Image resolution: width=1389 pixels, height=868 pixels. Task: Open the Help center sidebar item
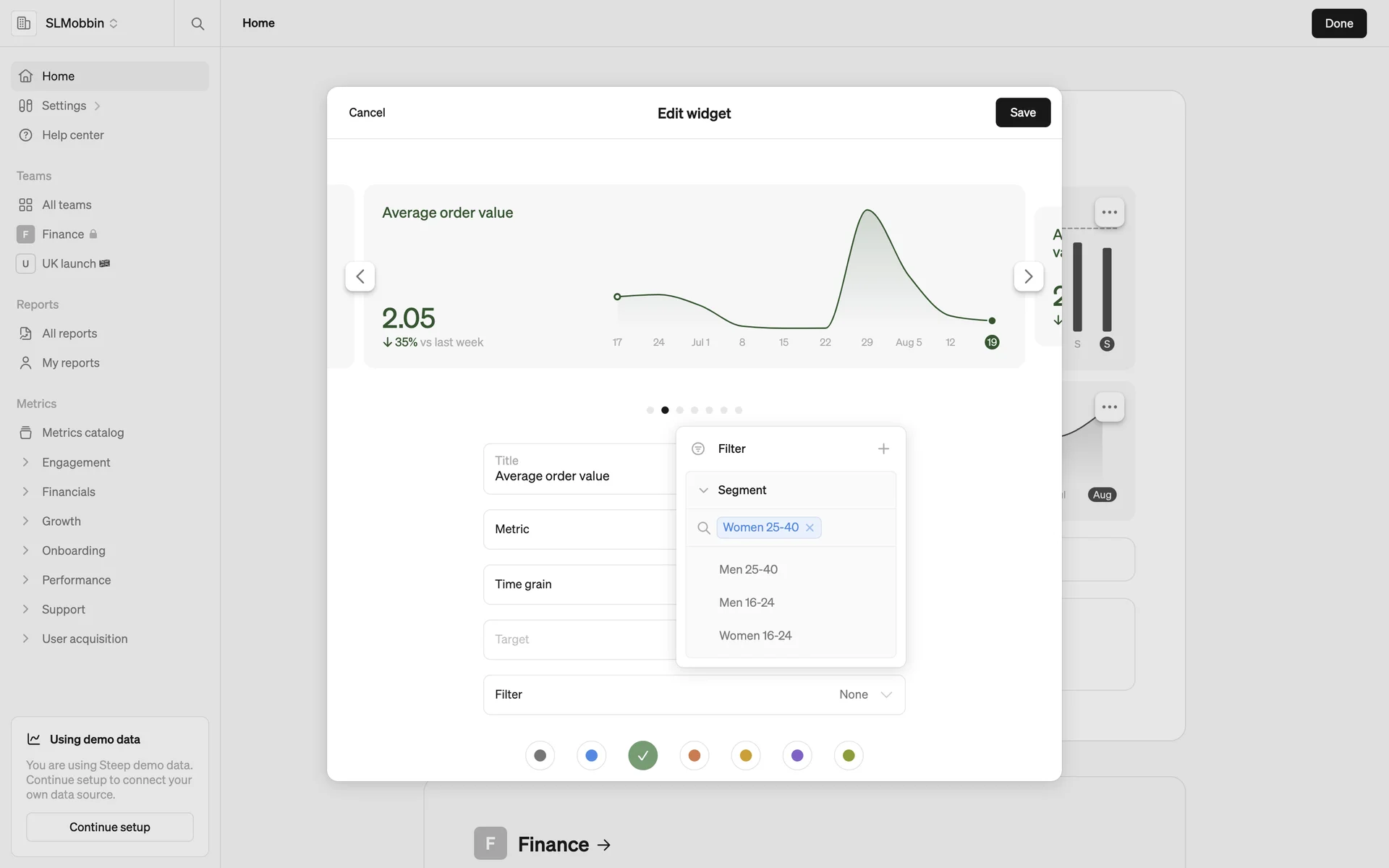pos(72,135)
